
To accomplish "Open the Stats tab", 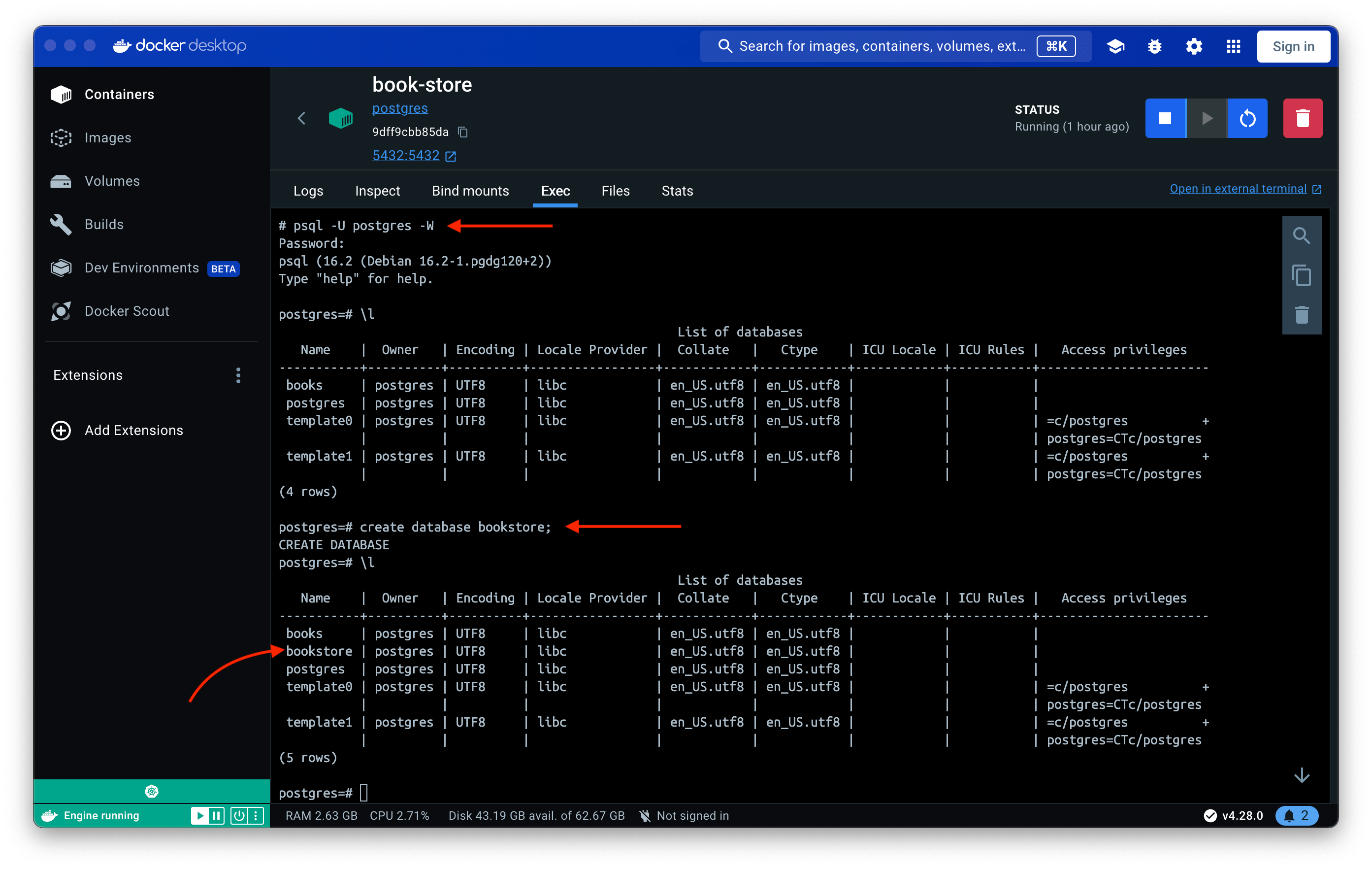I will click(x=677, y=191).
